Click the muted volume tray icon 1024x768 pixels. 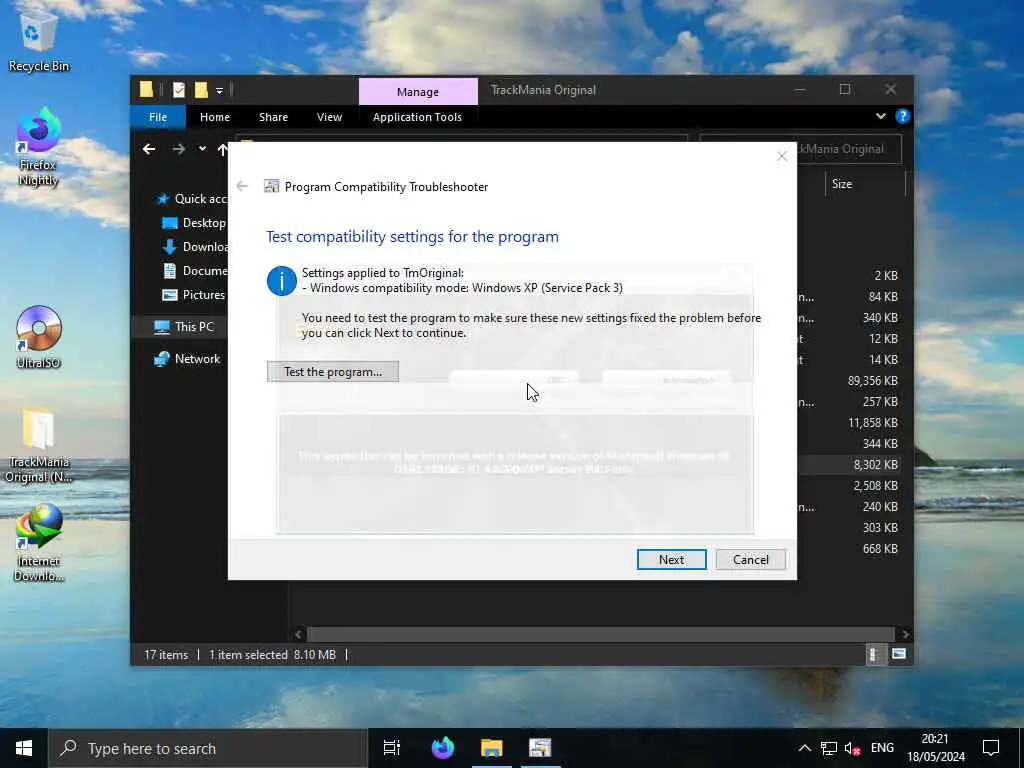pyautogui.click(x=852, y=748)
